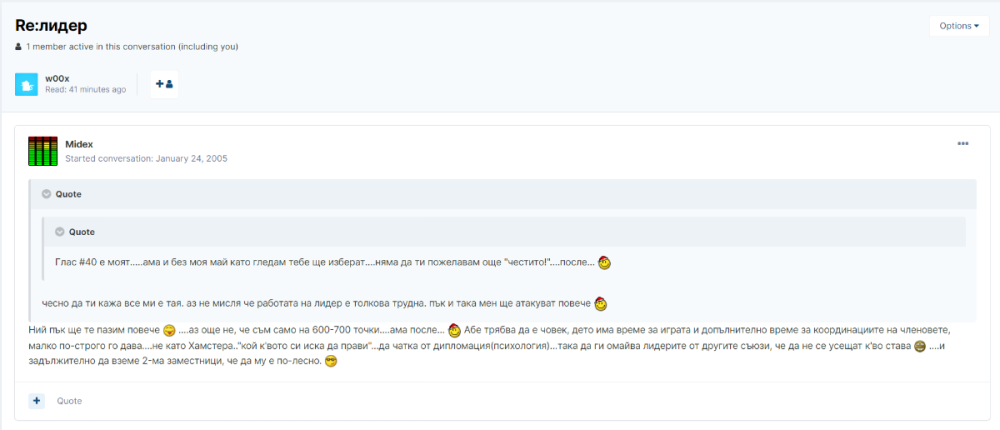The height and width of the screenshot is (430, 1000).
Task: Click the Santa smiley after 'атакуват повече'
Action: [x=600, y=303]
